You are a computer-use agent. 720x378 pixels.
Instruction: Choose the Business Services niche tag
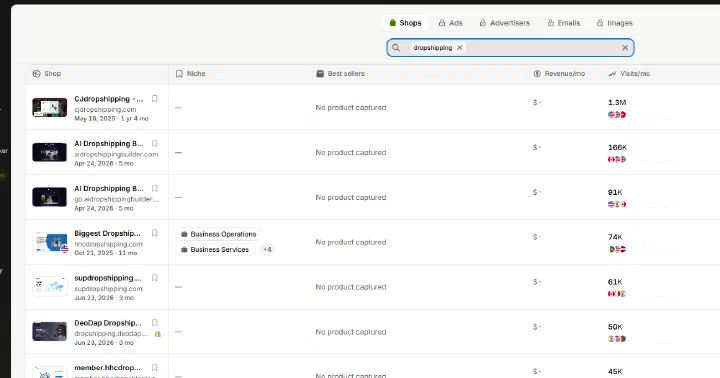pos(215,249)
